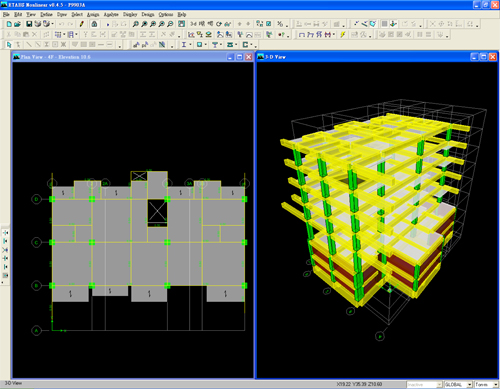Viewport: 500px width, 389px height.
Task: Open the Analyze menu
Action: [x=111, y=14]
